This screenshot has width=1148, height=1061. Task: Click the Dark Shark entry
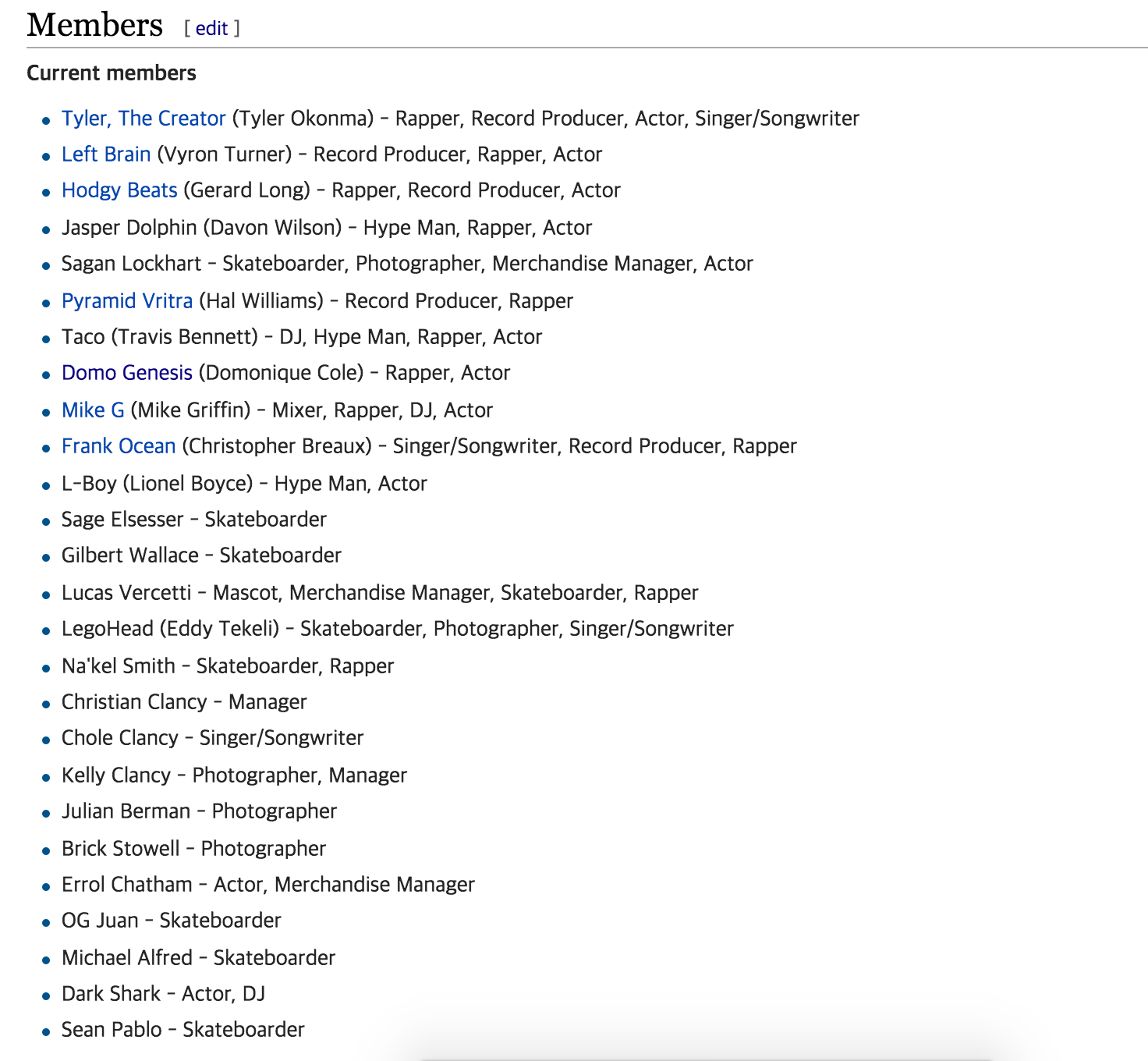tap(163, 994)
